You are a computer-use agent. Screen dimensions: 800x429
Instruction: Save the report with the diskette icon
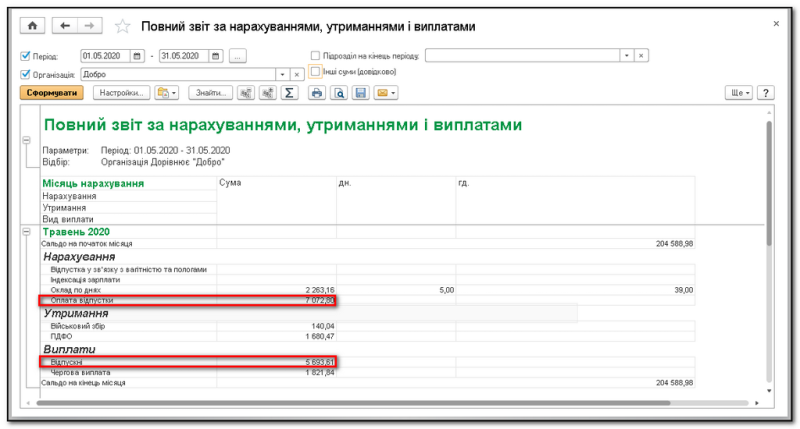tap(361, 93)
